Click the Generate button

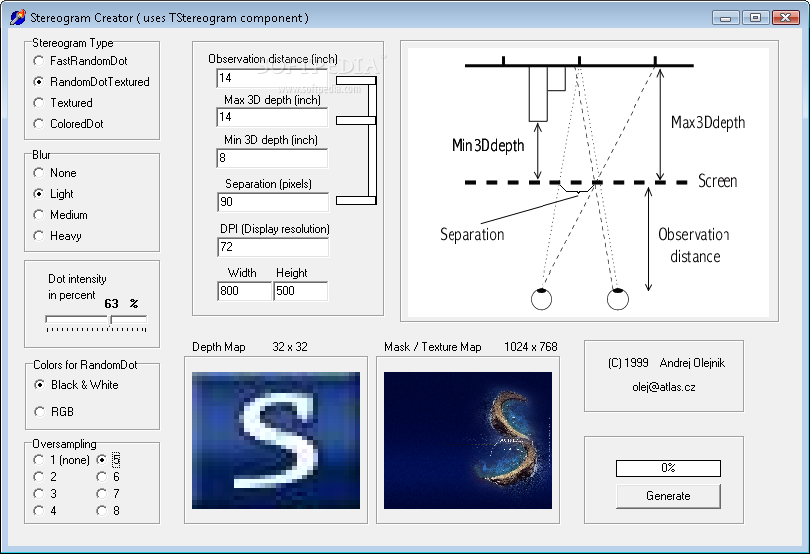pyautogui.click(x=668, y=496)
